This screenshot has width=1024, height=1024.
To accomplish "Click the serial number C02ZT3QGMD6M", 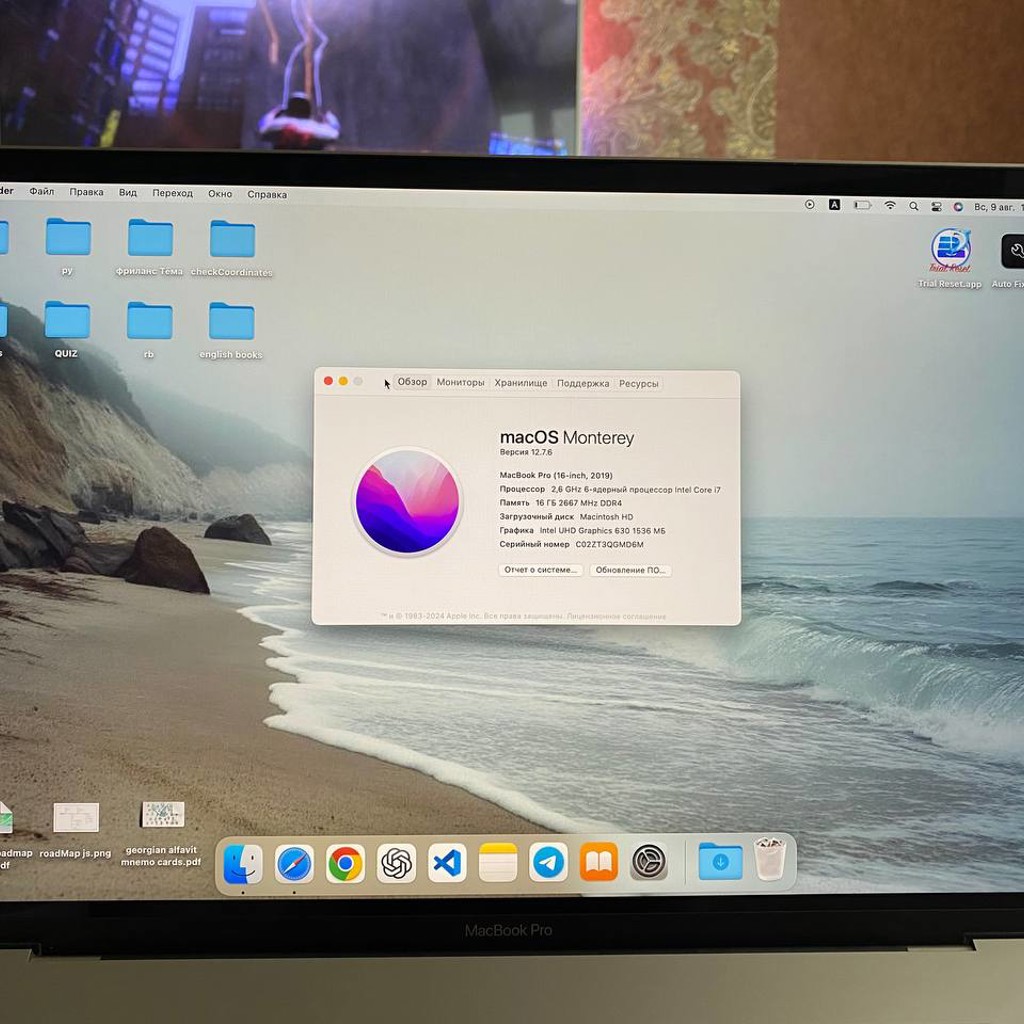I will (x=609, y=545).
